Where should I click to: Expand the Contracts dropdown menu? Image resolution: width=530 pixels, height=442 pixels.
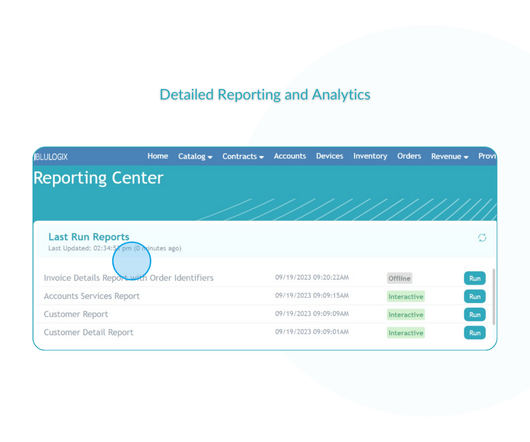point(243,156)
